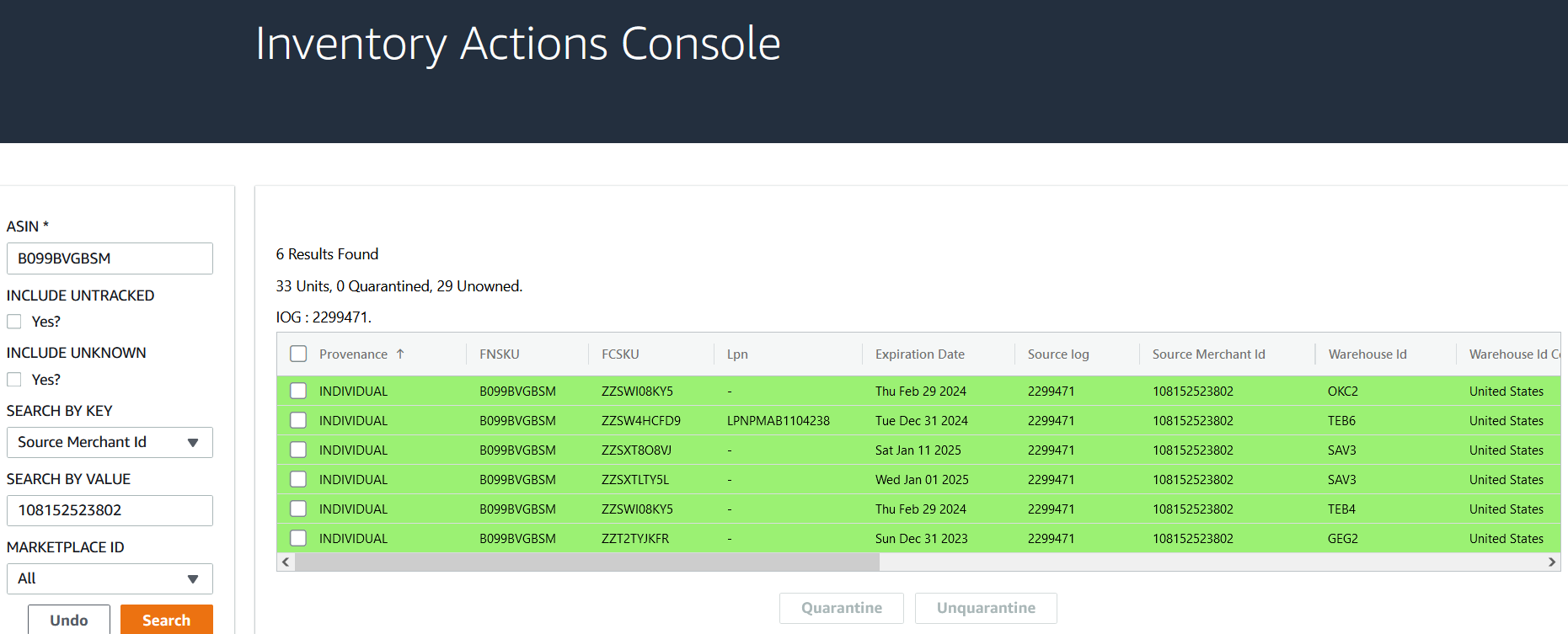
Task: Tick the checkbox for the ZZSXT8O8VJ row
Action: click(298, 450)
